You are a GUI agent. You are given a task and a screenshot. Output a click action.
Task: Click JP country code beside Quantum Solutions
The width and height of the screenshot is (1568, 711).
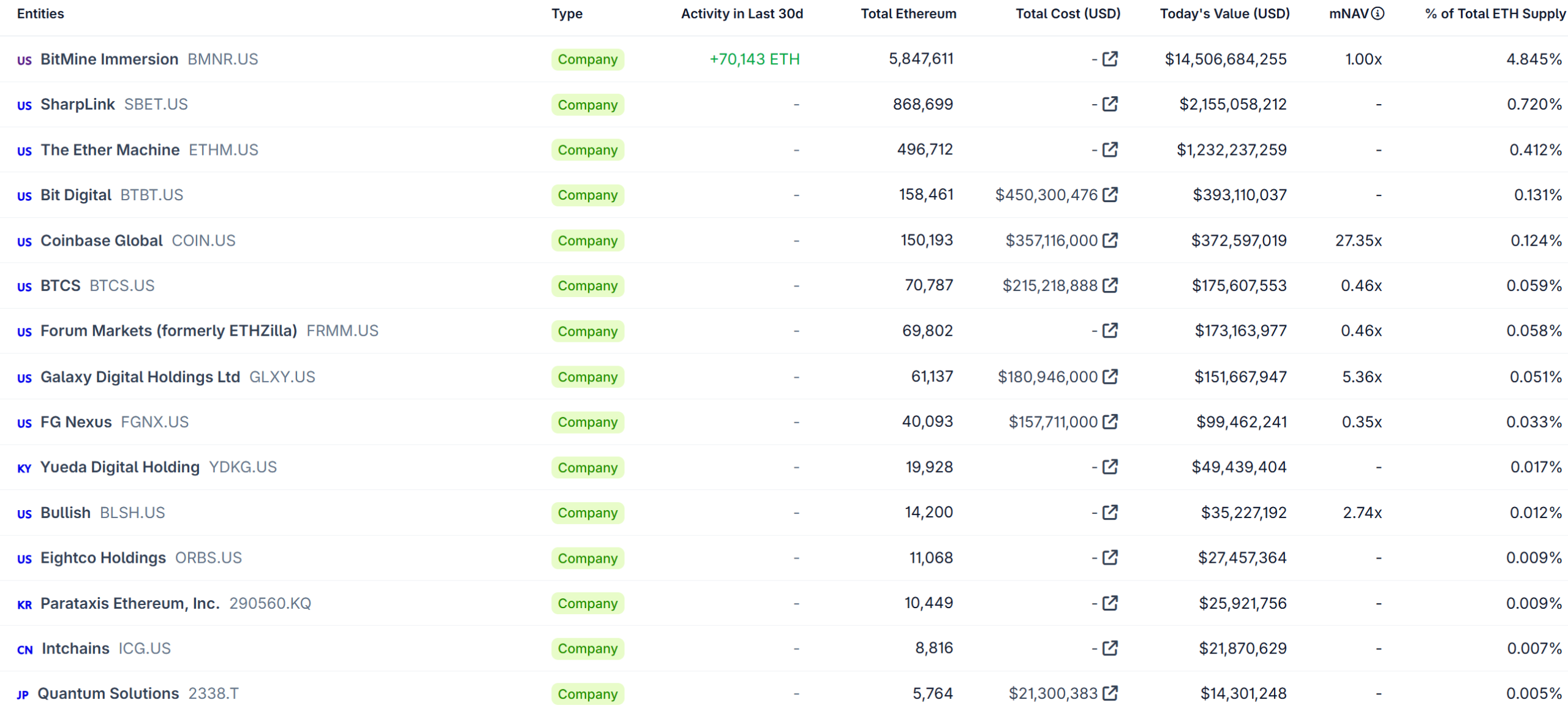pyautogui.click(x=23, y=694)
